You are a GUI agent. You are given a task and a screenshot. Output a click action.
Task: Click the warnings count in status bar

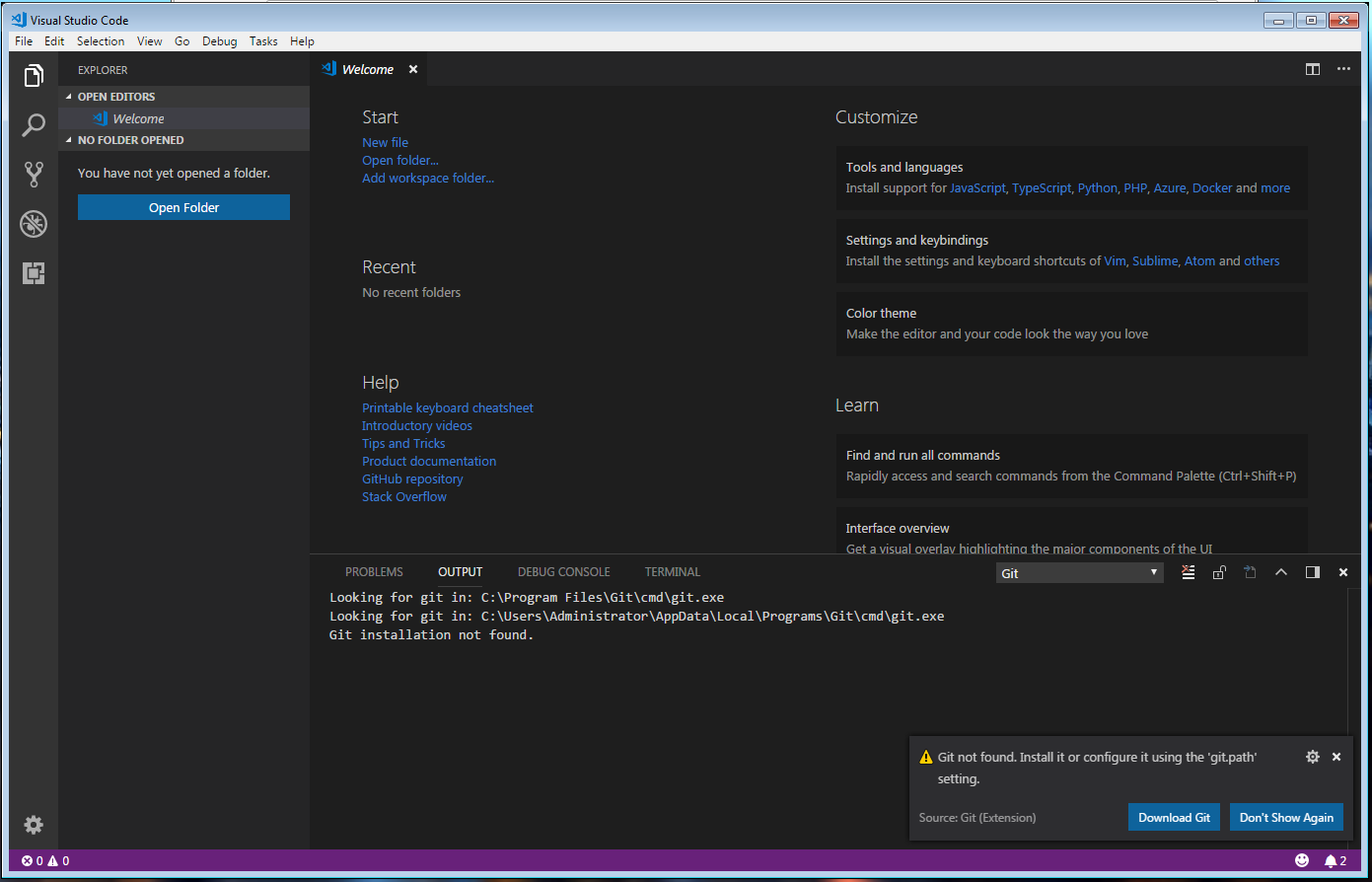pyautogui.click(x=58, y=861)
